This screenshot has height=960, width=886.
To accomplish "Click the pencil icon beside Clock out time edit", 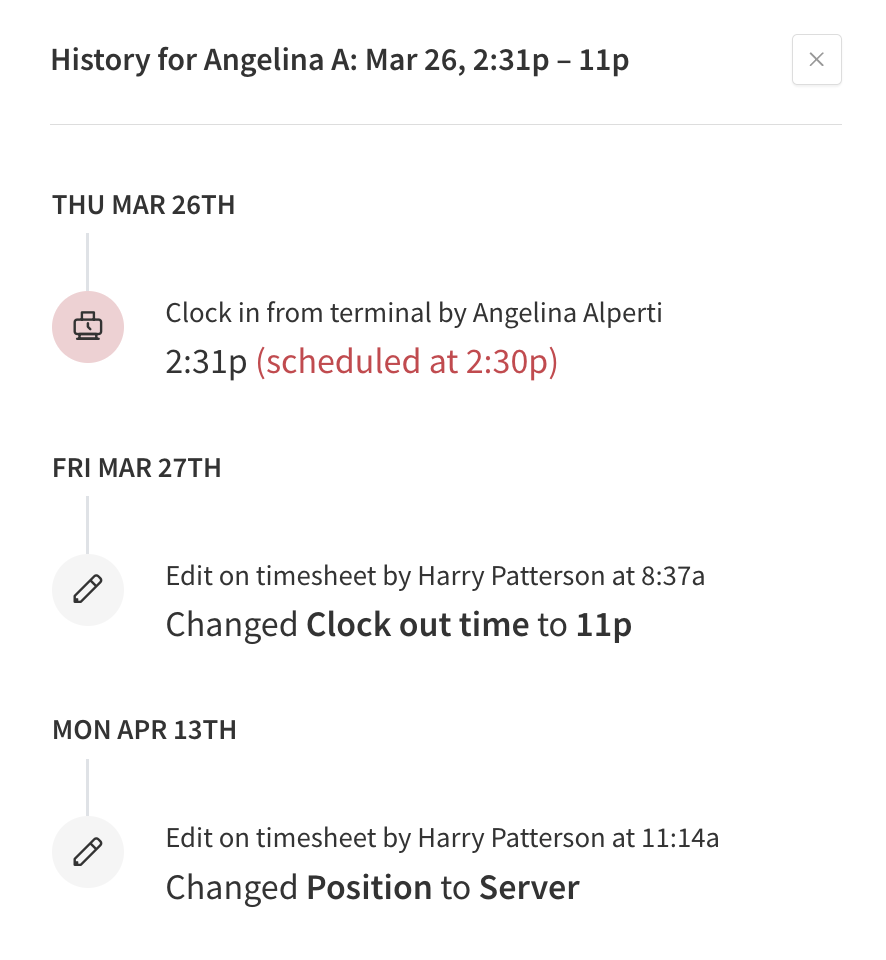I will point(88,589).
